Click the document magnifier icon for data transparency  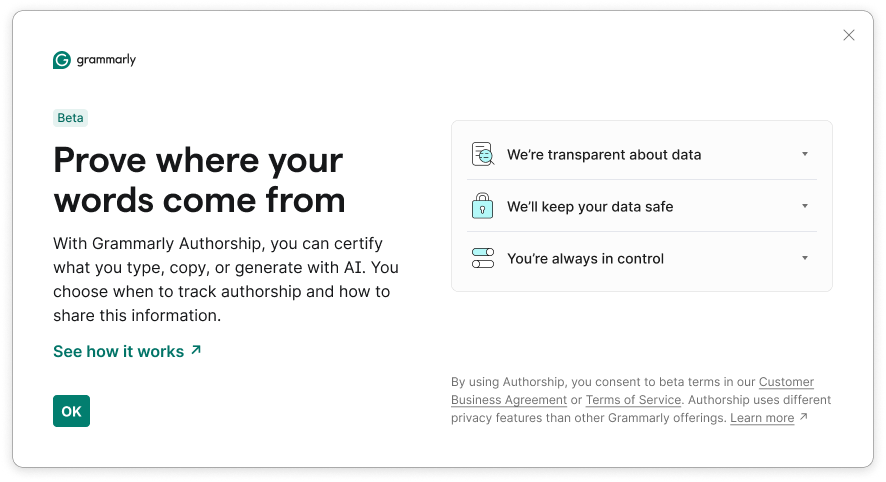tap(483, 154)
